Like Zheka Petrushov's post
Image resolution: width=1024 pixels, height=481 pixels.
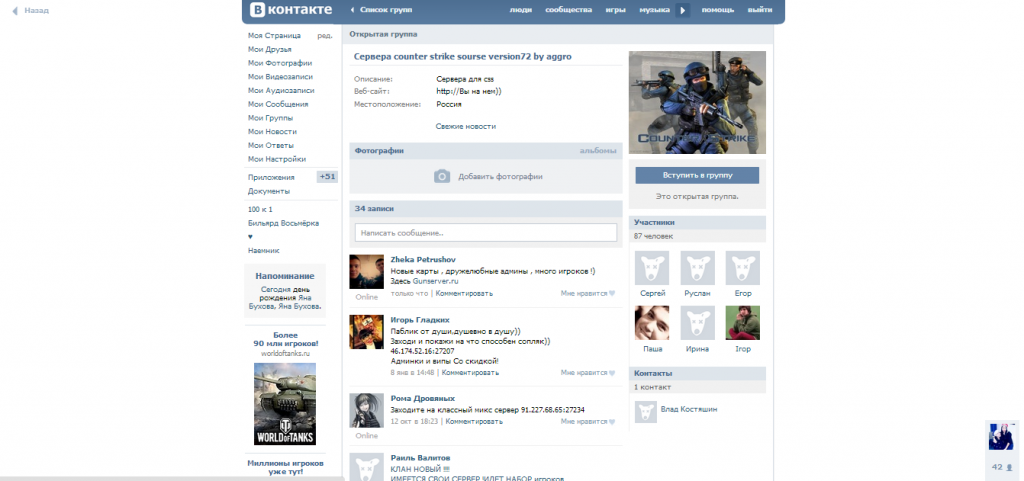pos(588,294)
